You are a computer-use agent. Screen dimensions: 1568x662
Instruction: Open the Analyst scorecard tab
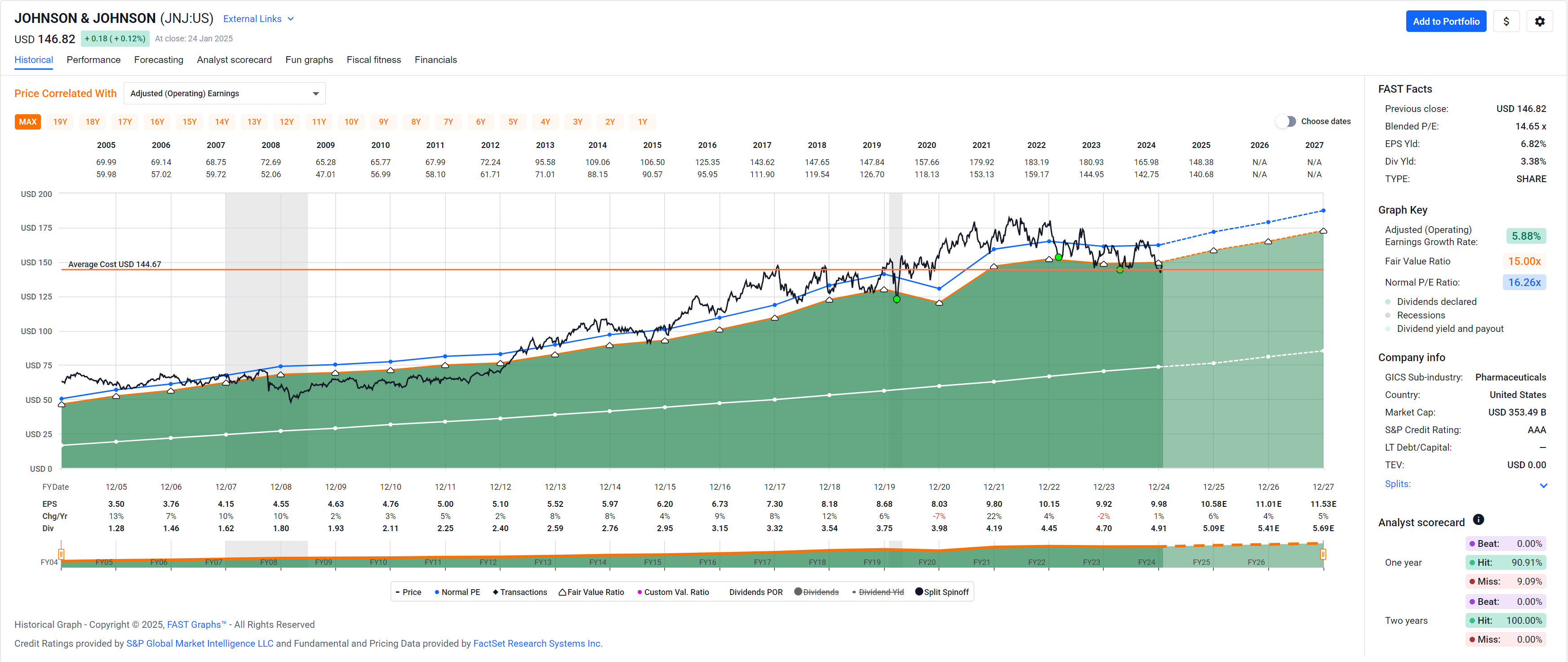[x=234, y=60]
